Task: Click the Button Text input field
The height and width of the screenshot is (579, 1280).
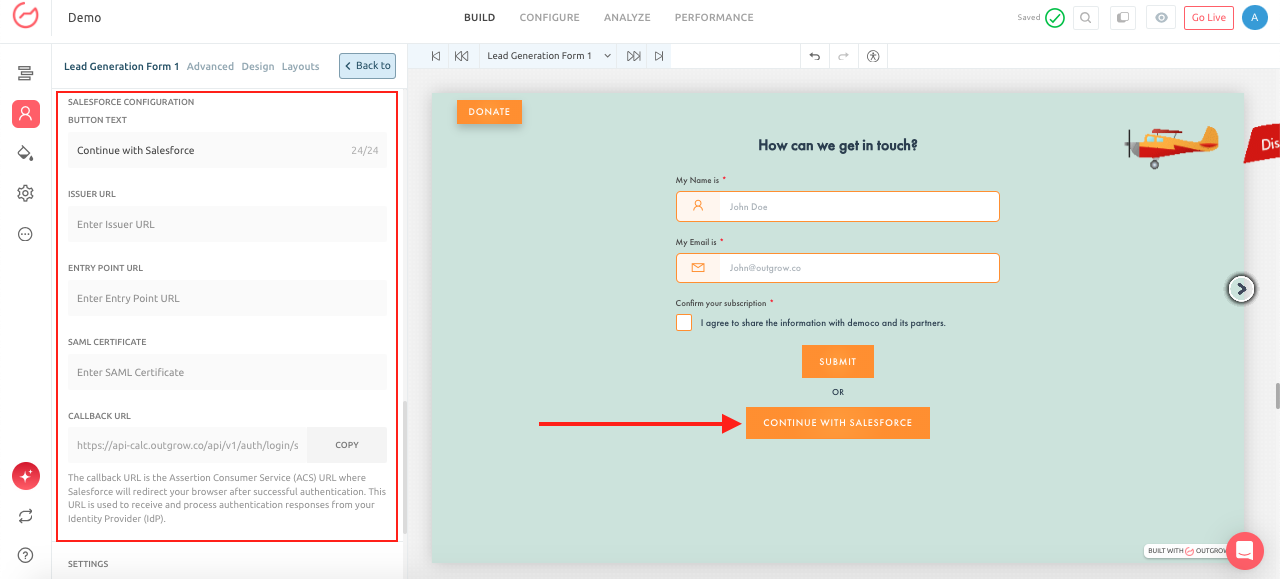Action: click(x=227, y=151)
